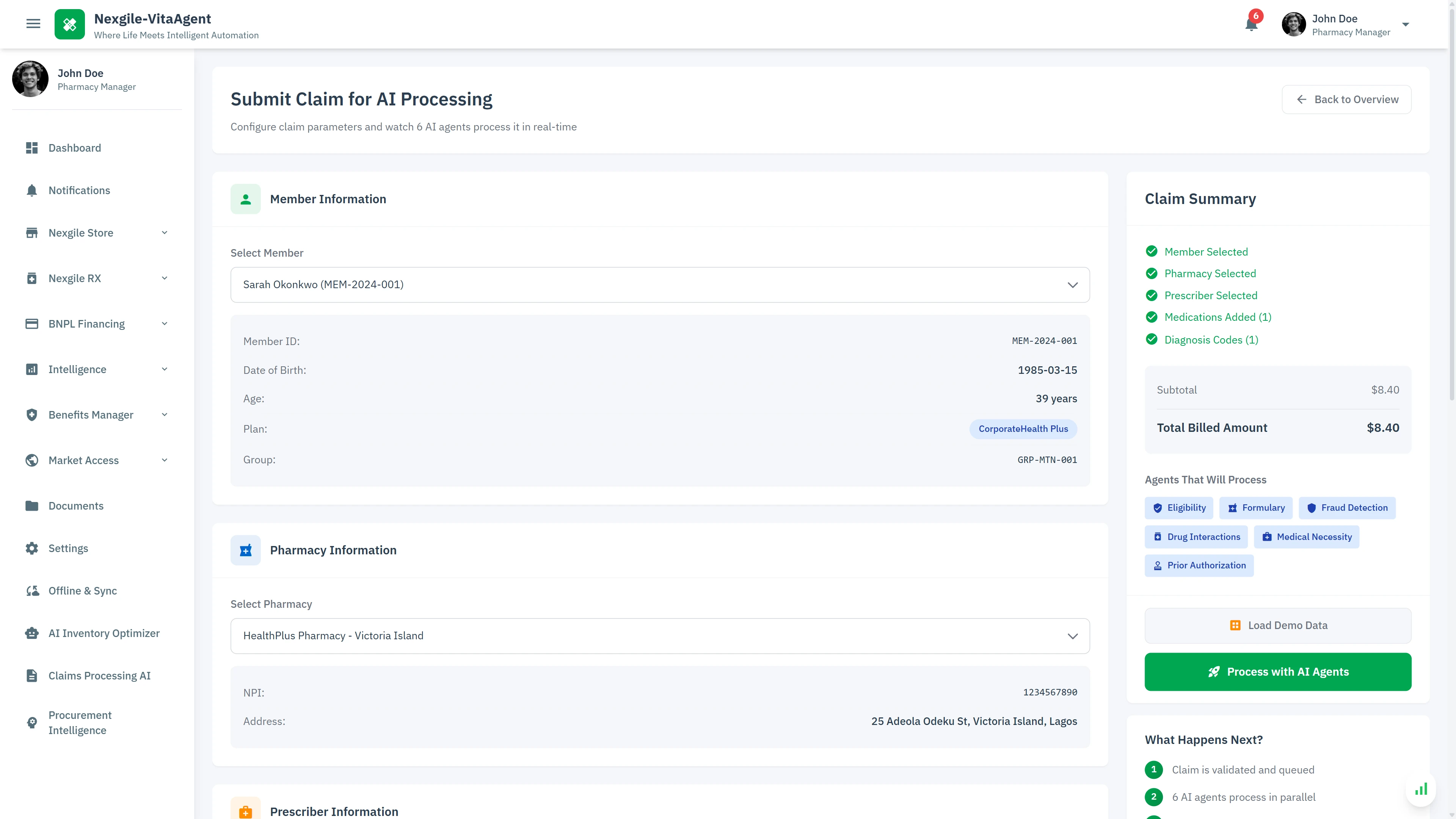Open notifications via the bell icon

point(1251,25)
